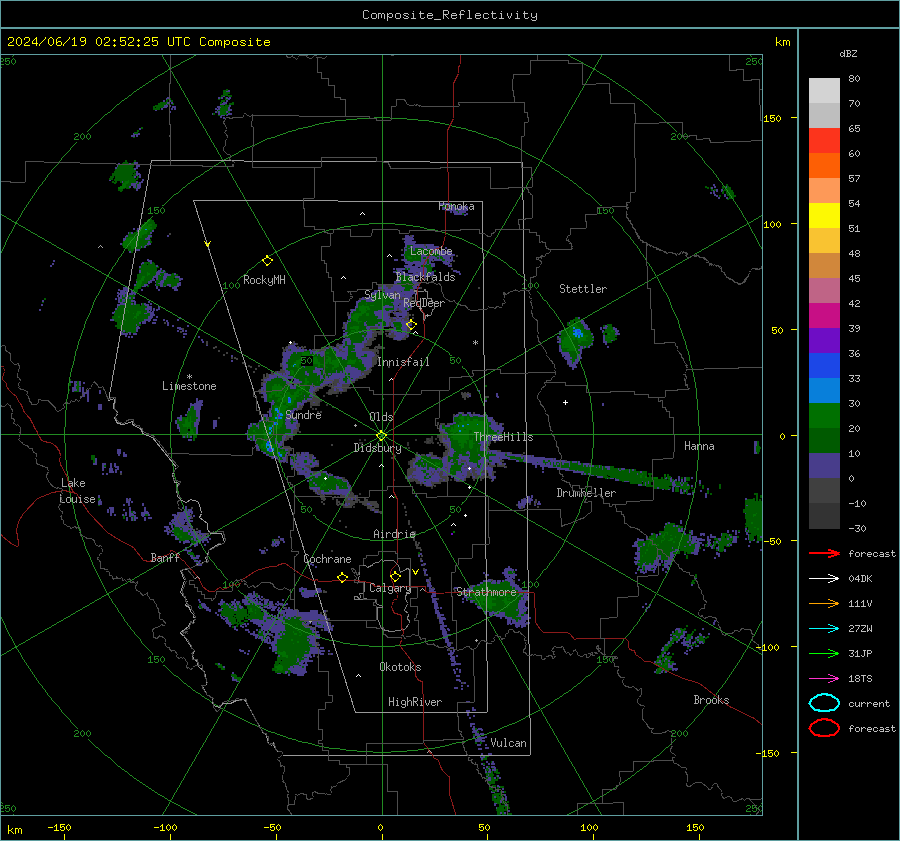This screenshot has width=900, height=841.
Task: Click the Cochrane city label
Action: tap(327, 559)
